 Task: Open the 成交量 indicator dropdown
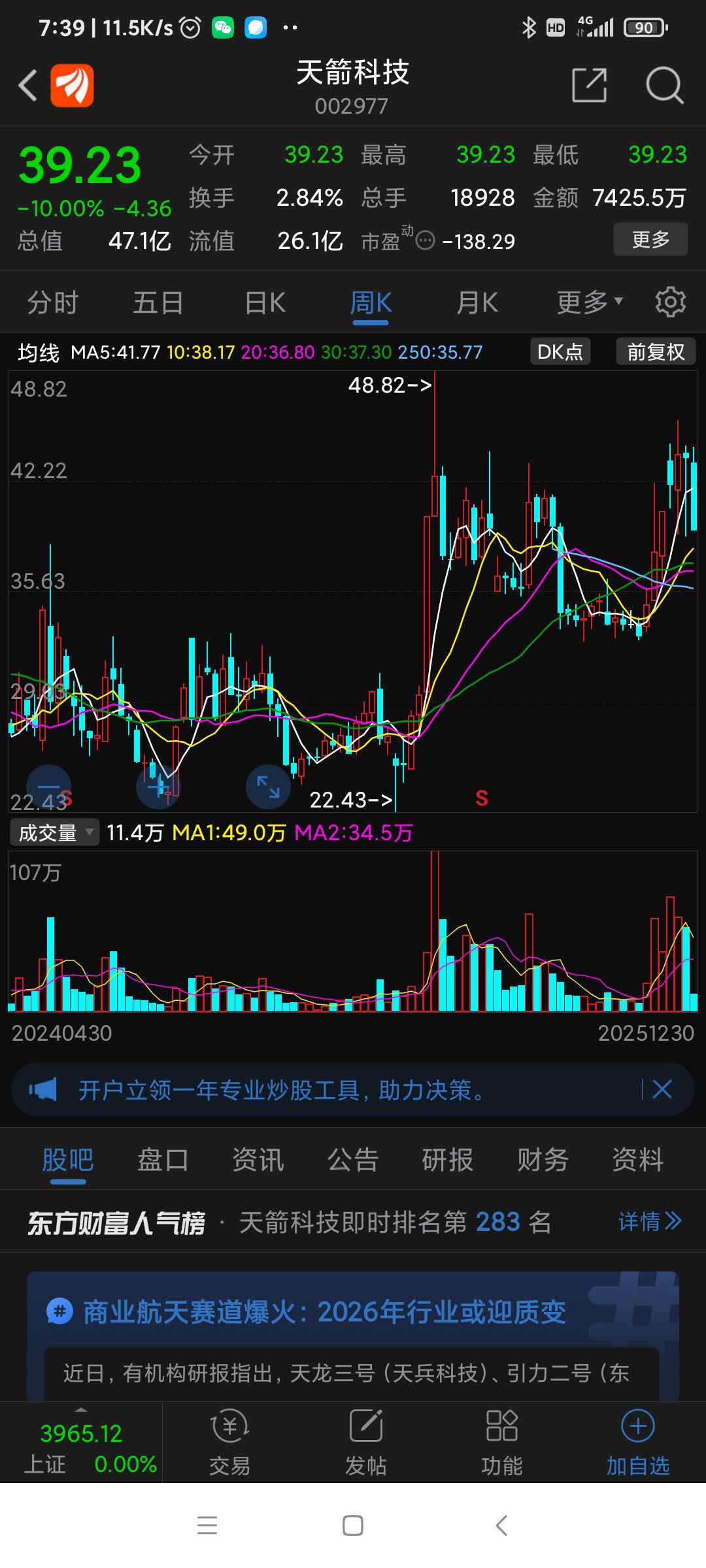pos(55,832)
